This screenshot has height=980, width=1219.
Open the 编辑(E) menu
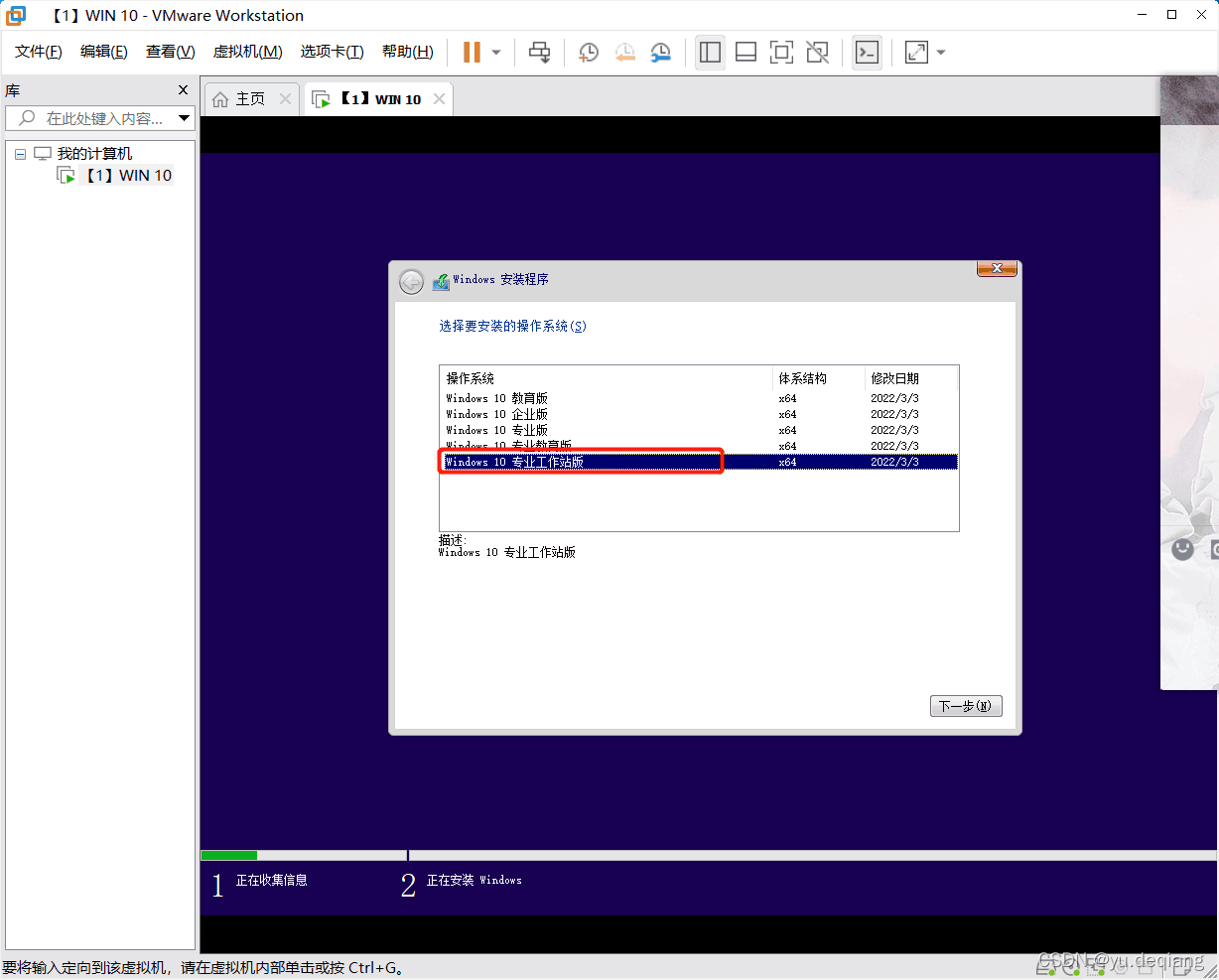pos(104,52)
